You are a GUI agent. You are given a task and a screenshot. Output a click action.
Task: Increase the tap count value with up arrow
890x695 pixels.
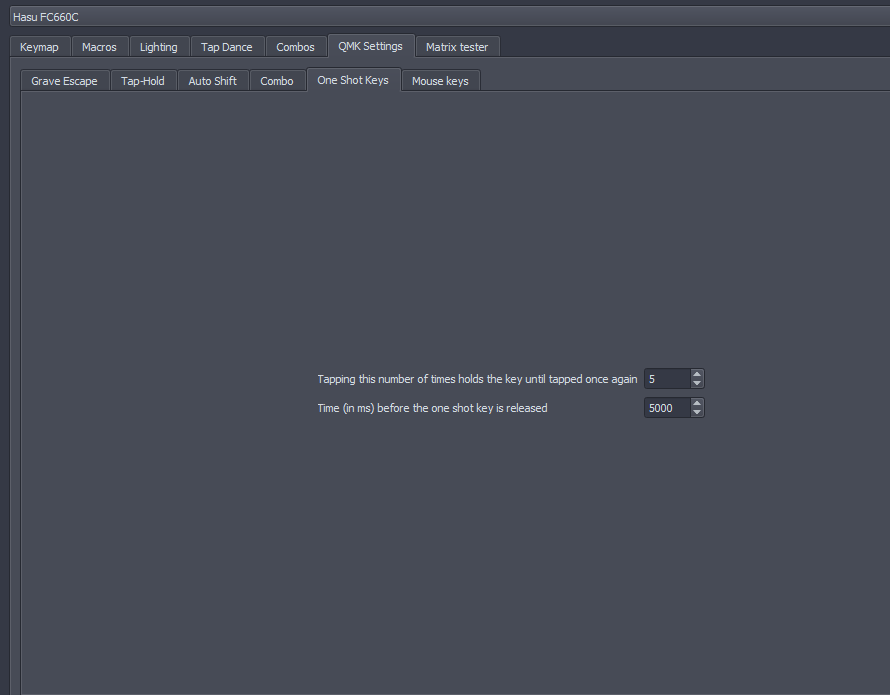coord(697,374)
